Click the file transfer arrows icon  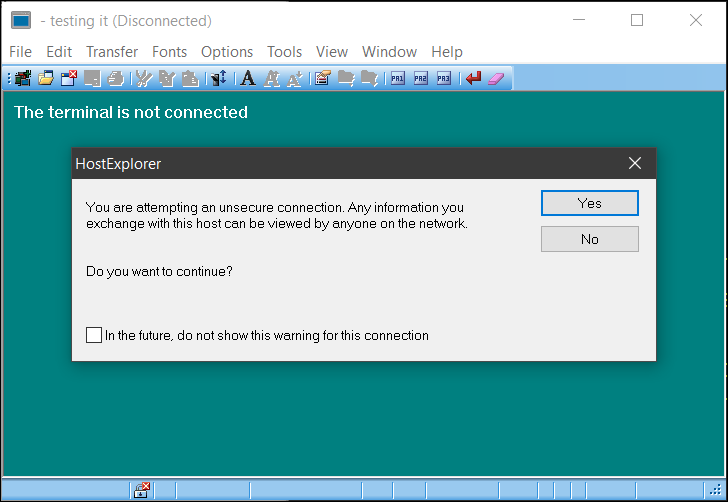(219, 78)
